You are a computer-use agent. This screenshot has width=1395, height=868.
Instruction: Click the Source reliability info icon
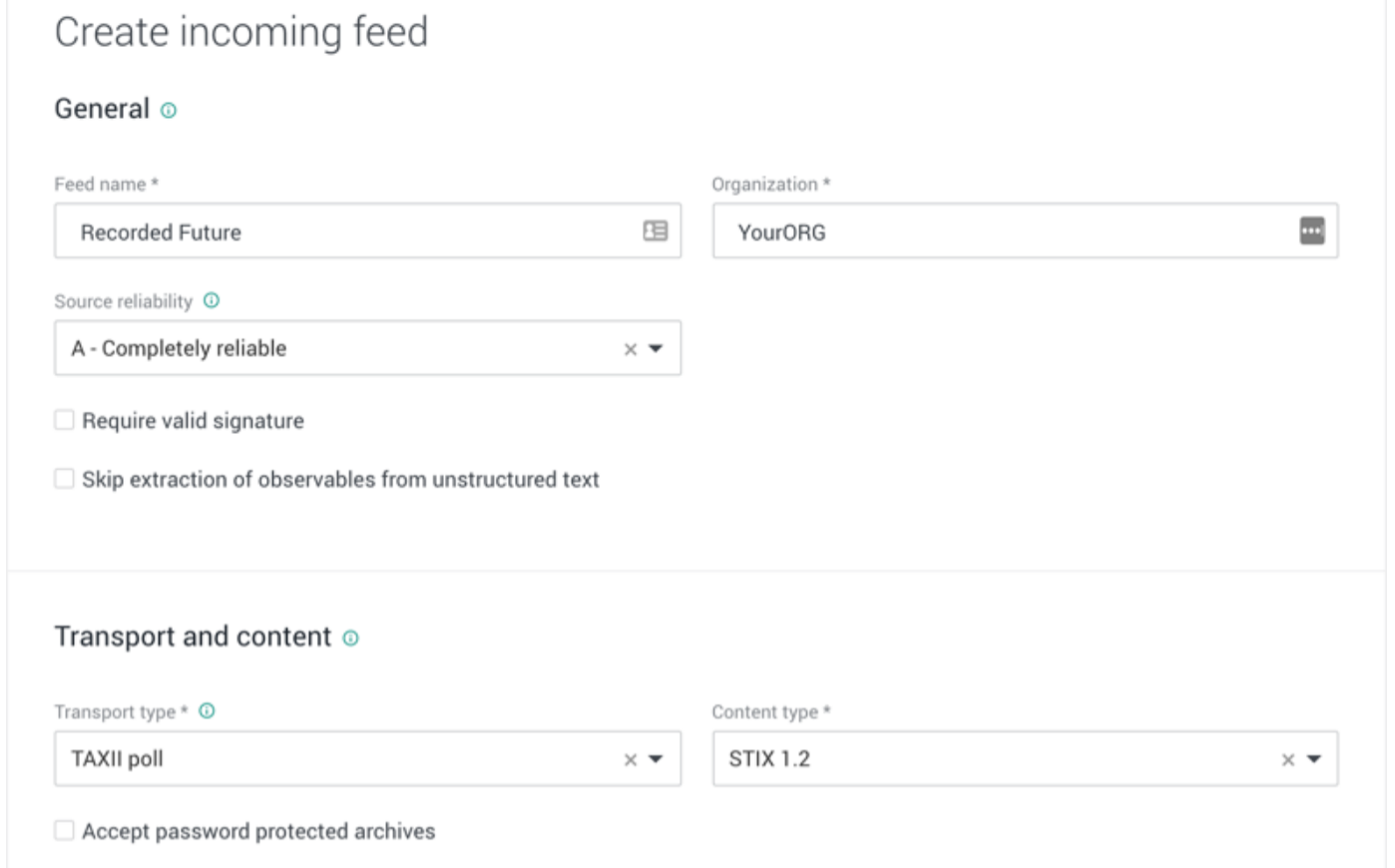tap(212, 300)
